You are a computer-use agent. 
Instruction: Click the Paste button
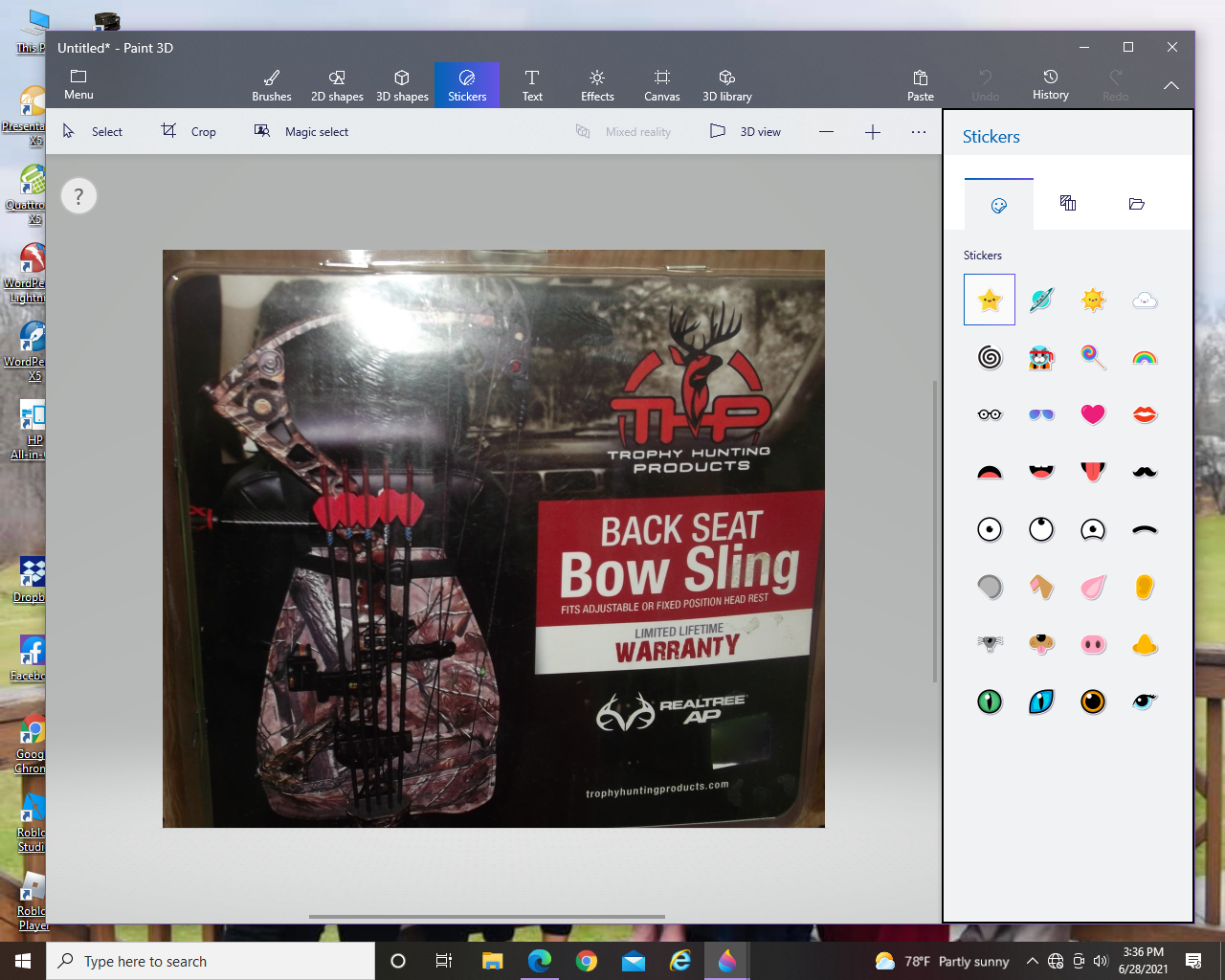pos(921,85)
